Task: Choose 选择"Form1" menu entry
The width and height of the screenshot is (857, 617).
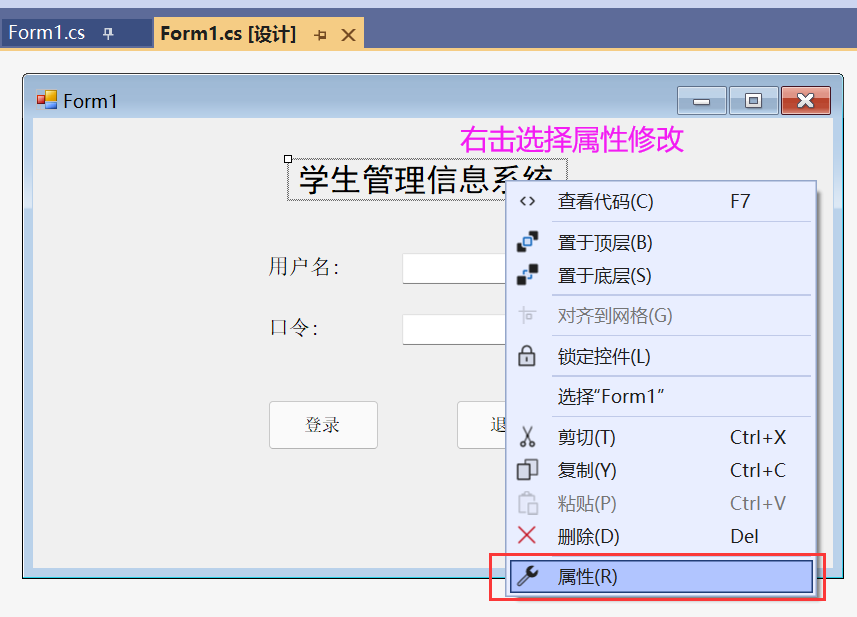Action: pos(611,397)
